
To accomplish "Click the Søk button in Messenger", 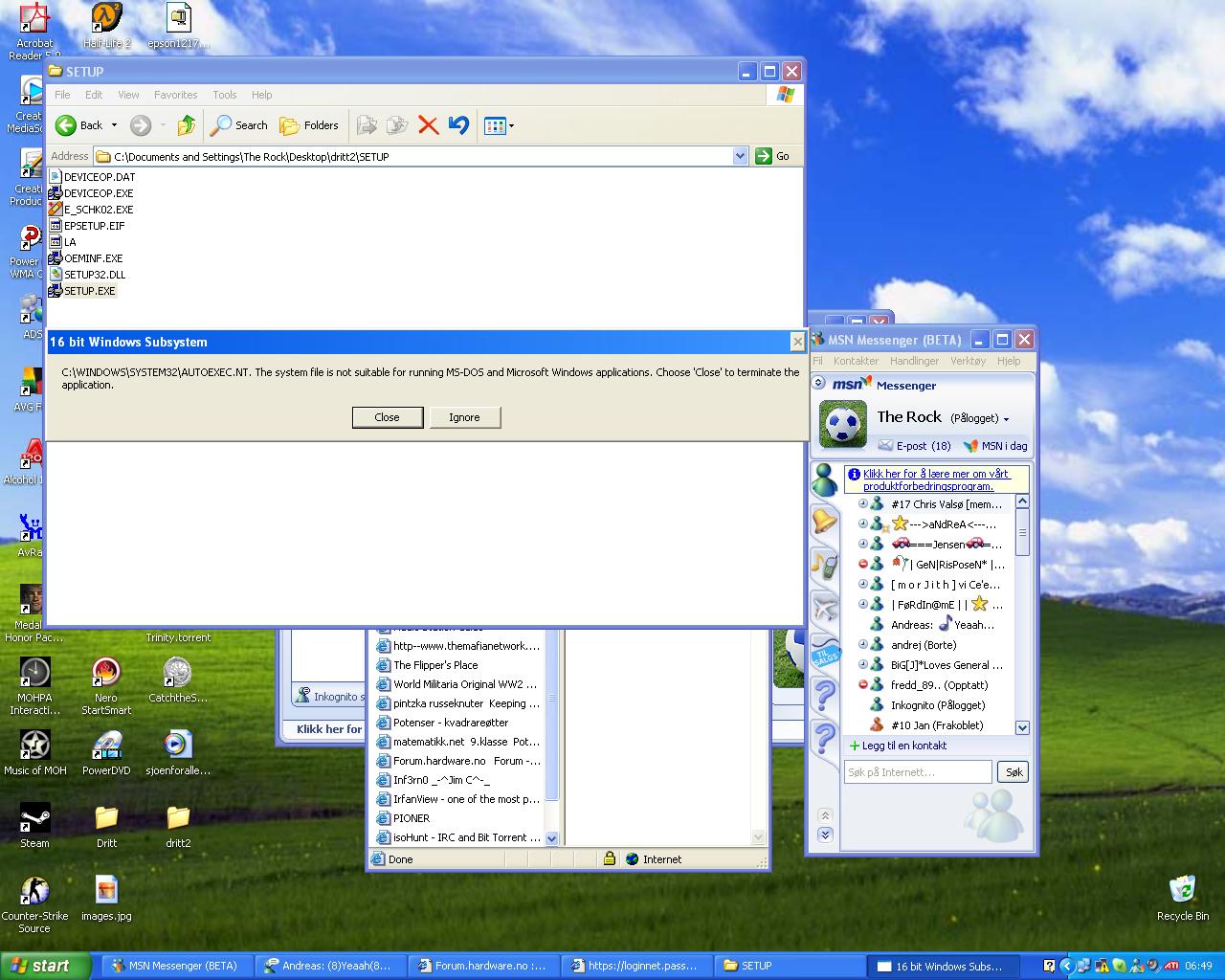I will click(x=1013, y=772).
